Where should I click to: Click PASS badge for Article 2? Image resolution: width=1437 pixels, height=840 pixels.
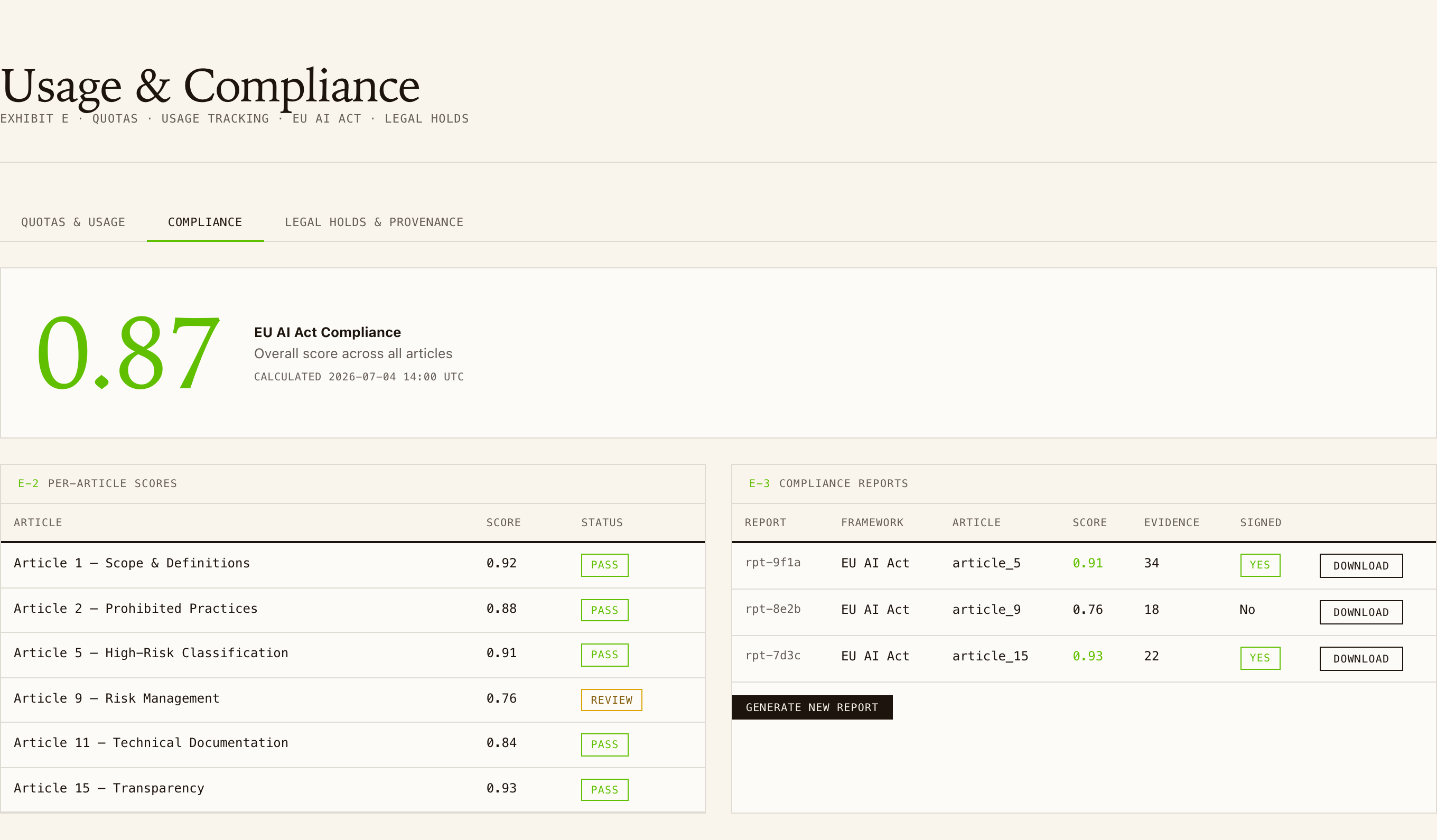coord(604,610)
